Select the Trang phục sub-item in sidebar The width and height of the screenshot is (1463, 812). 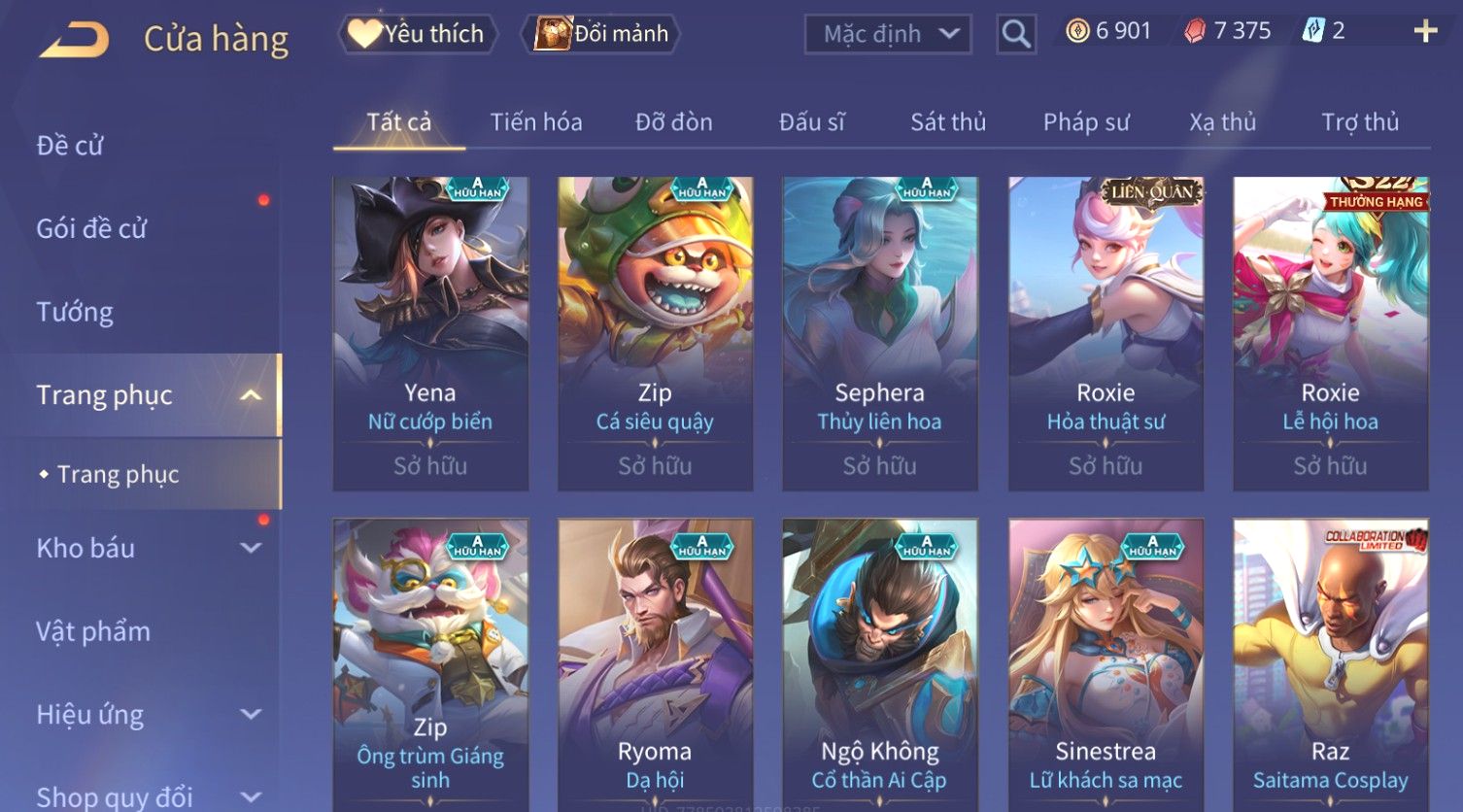119,474
